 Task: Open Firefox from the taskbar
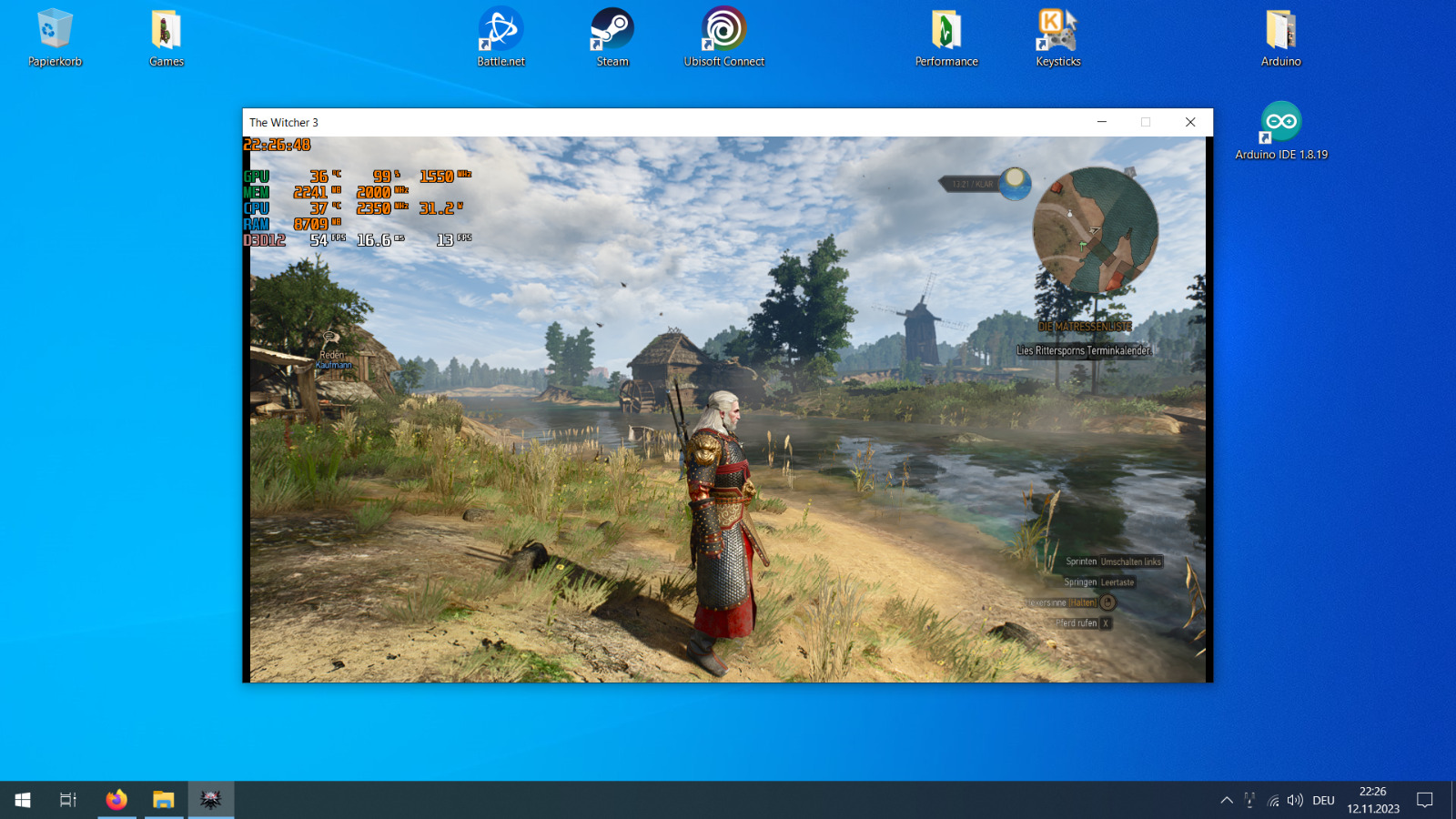(x=116, y=800)
